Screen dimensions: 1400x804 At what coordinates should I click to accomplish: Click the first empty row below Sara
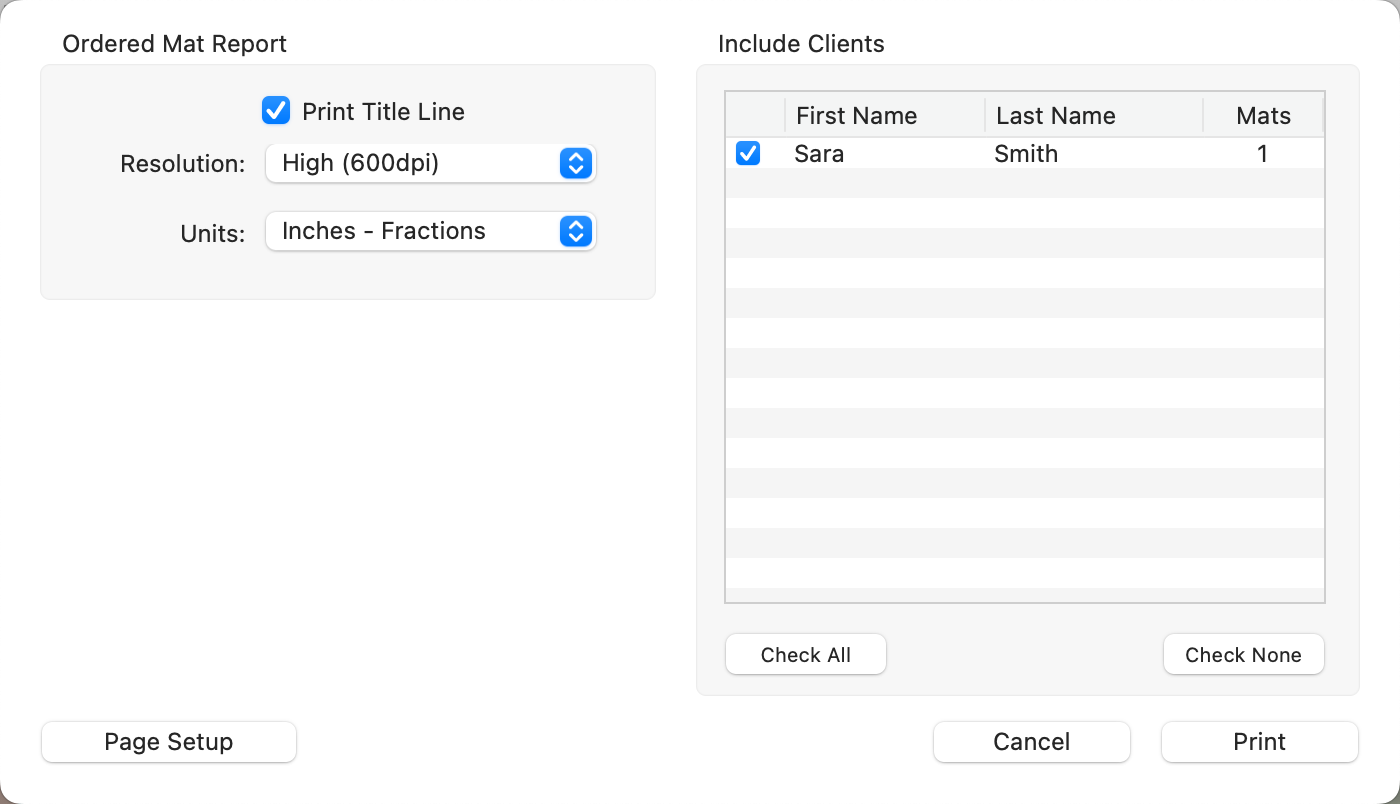tap(1024, 183)
